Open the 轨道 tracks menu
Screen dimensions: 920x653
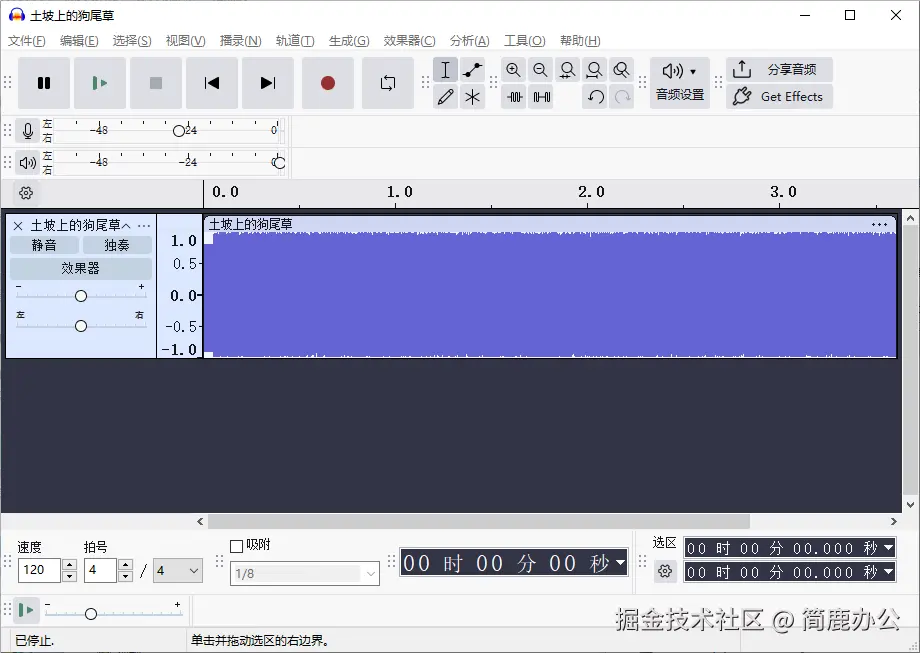294,41
